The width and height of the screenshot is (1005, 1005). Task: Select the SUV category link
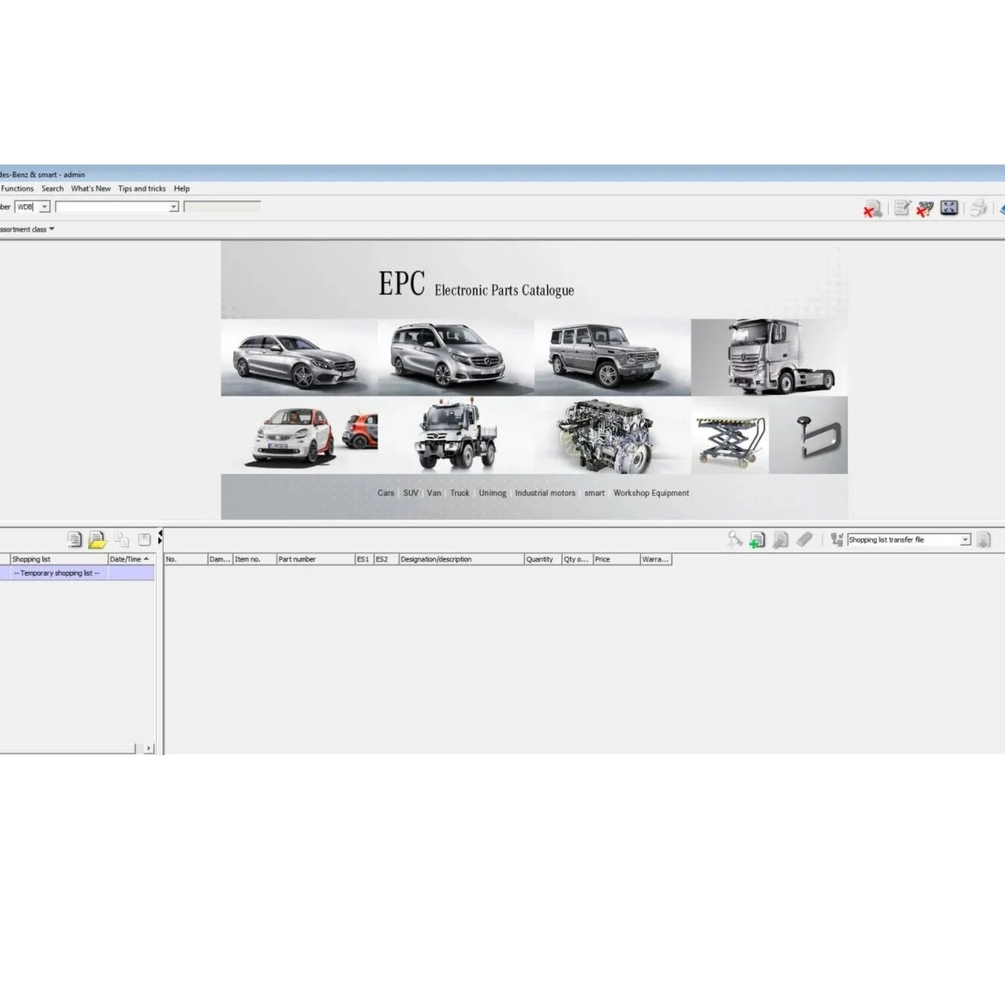411,493
